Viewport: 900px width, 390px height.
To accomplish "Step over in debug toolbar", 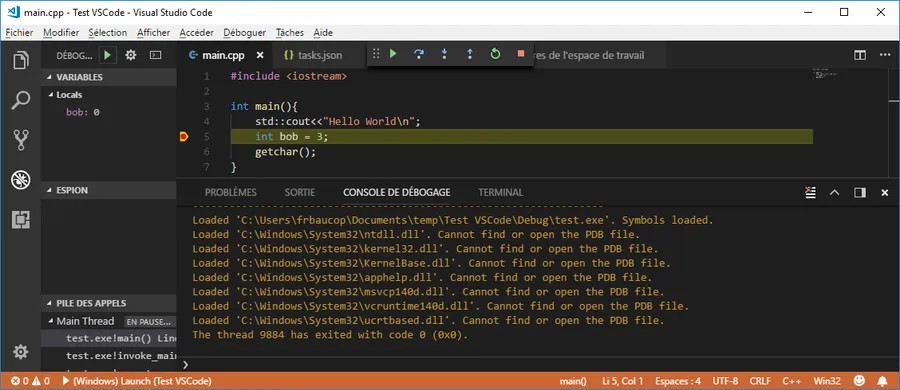I will tap(419, 54).
